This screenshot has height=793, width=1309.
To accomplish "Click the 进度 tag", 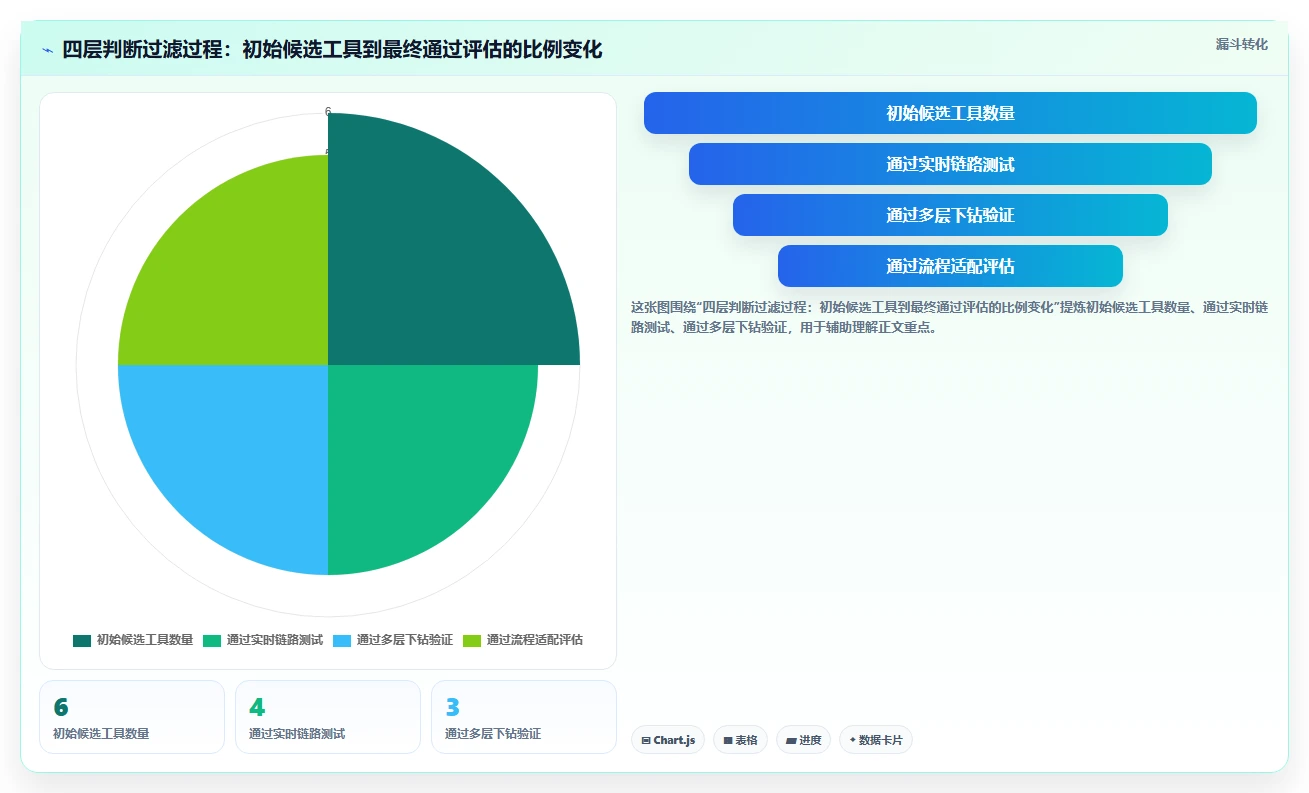I will 803,740.
